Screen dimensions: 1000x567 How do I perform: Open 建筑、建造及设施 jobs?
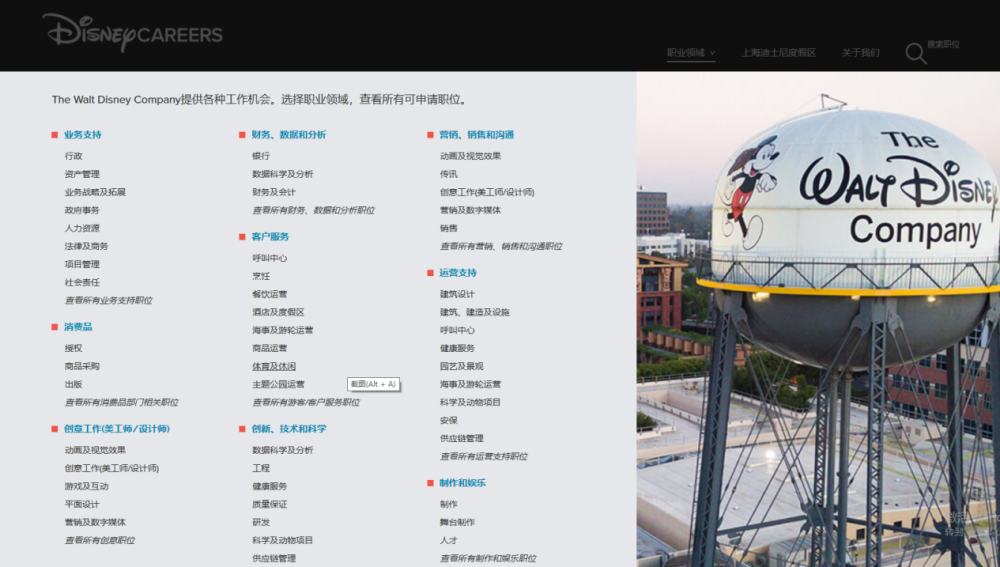474,312
